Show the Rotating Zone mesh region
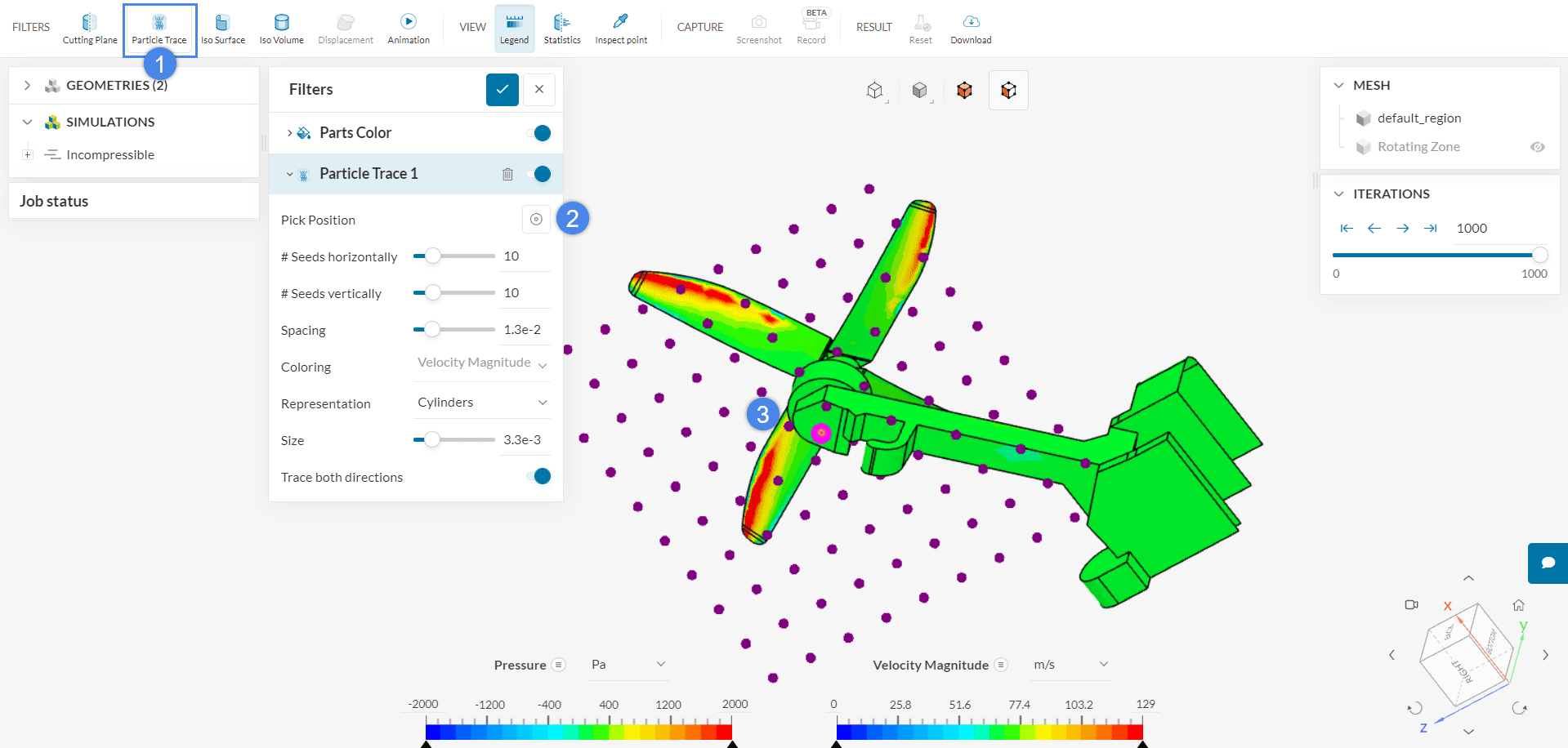Image resolution: width=1568 pixels, height=748 pixels. click(1537, 147)
